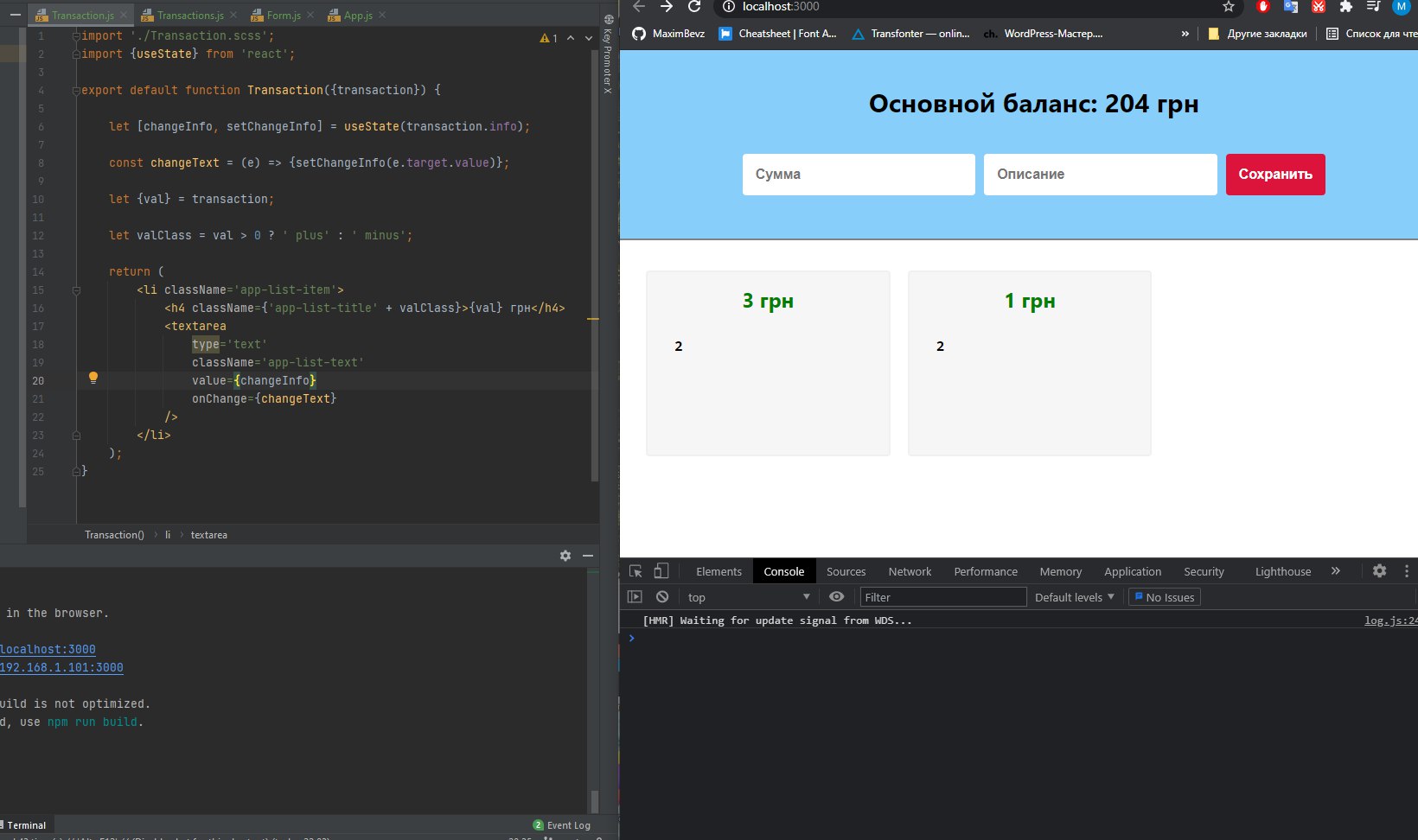
Task: Close the Form.js tab
Action: click(310, 16)
